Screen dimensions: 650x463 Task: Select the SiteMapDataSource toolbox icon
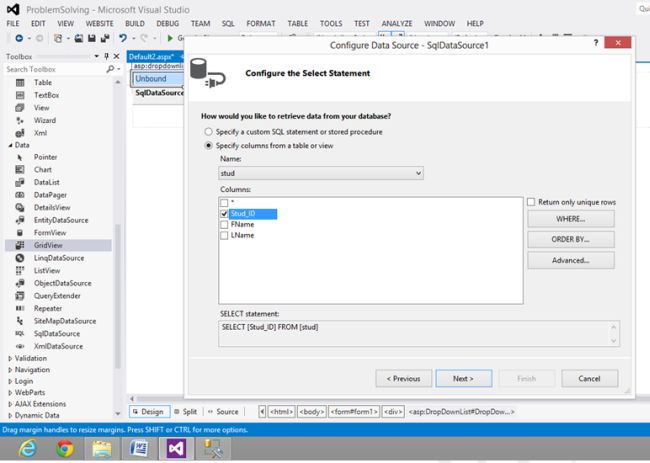pos(20,321)
